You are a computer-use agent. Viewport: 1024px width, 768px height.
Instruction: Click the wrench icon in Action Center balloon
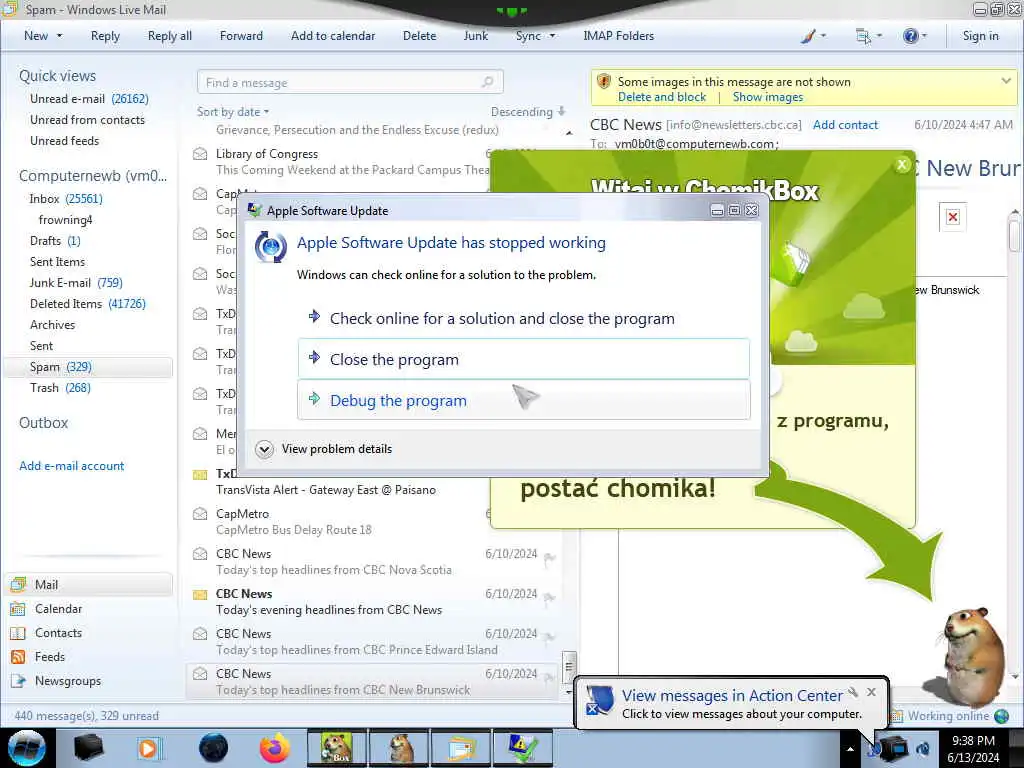coord(853,692)
